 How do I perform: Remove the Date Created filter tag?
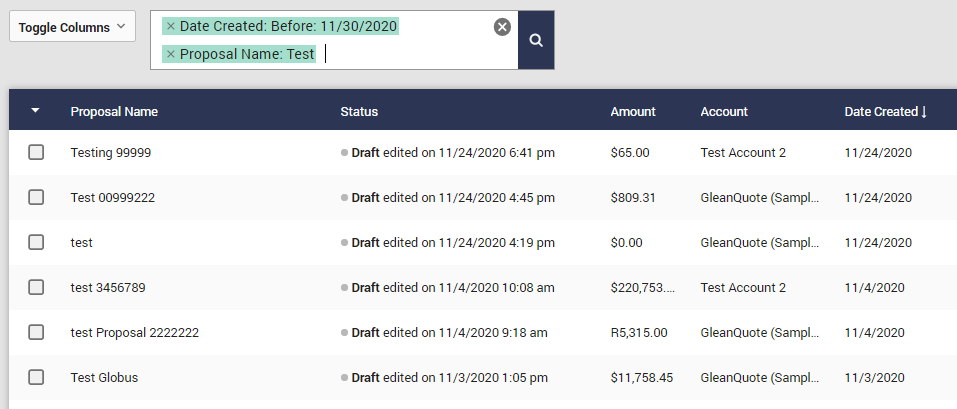[170, 25]
